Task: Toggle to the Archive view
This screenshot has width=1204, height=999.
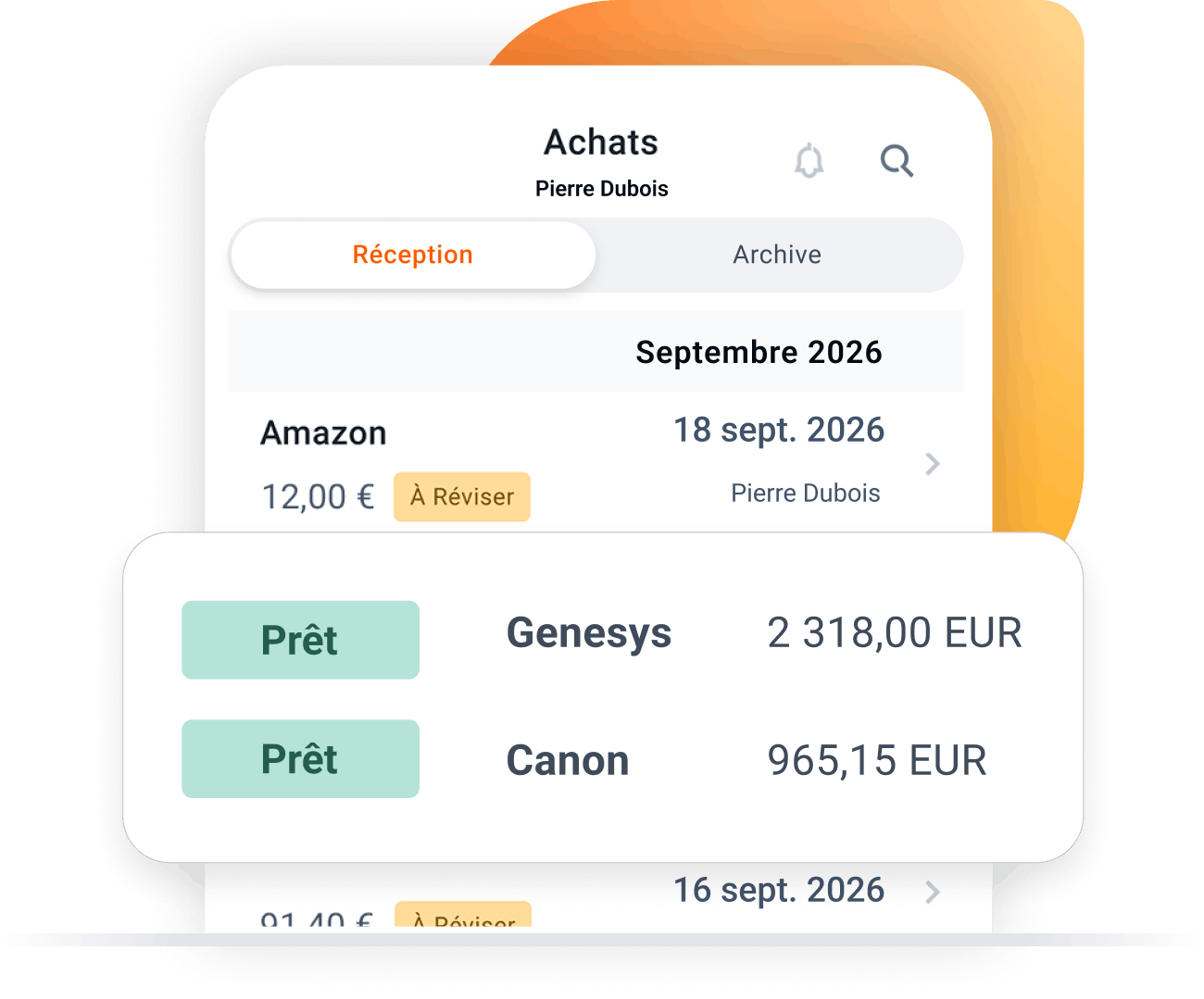Action: [777, 255]
